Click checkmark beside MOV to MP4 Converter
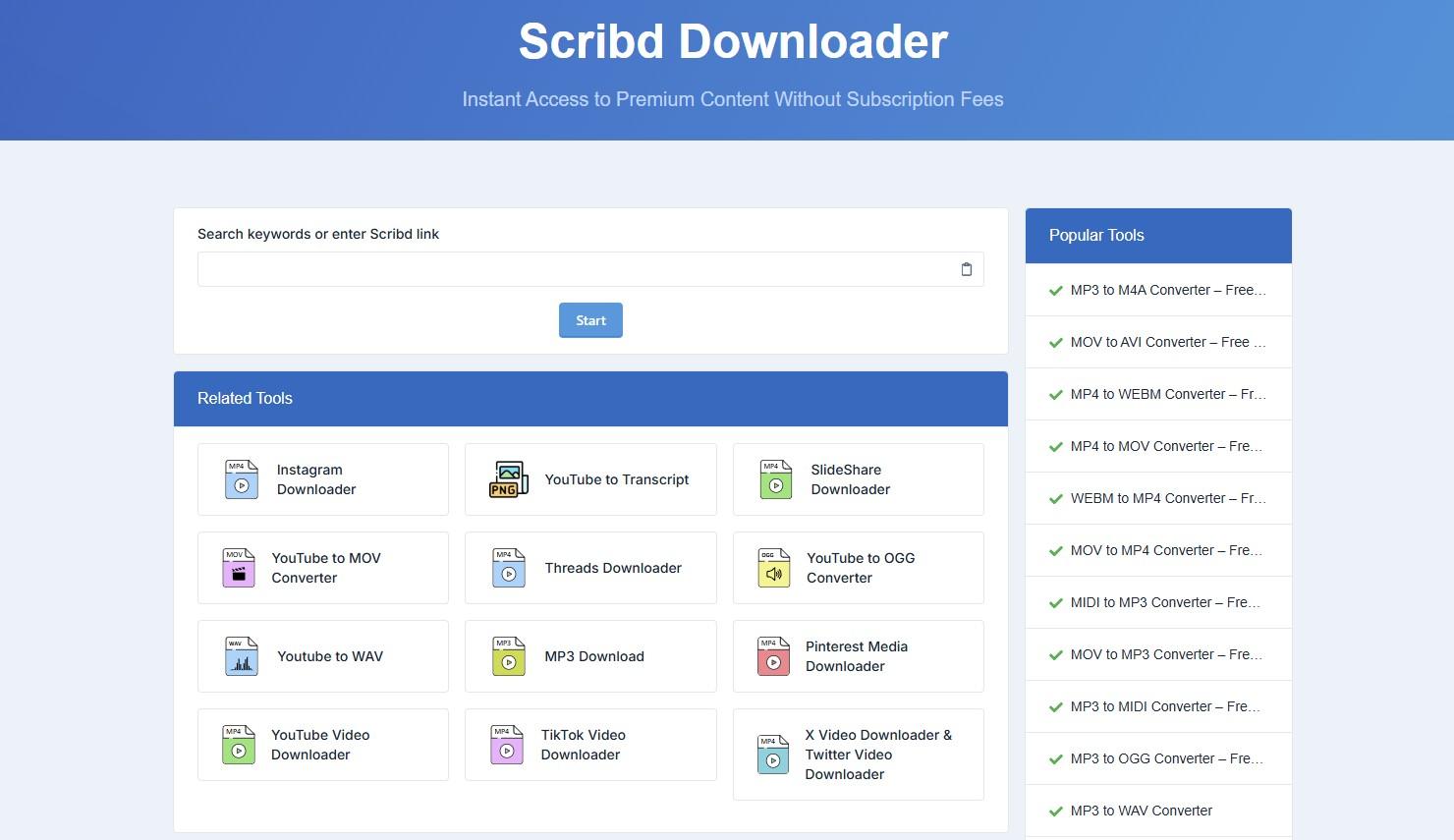The height and width of the screenshot is (840, 1454). (x=1056, y=551)
